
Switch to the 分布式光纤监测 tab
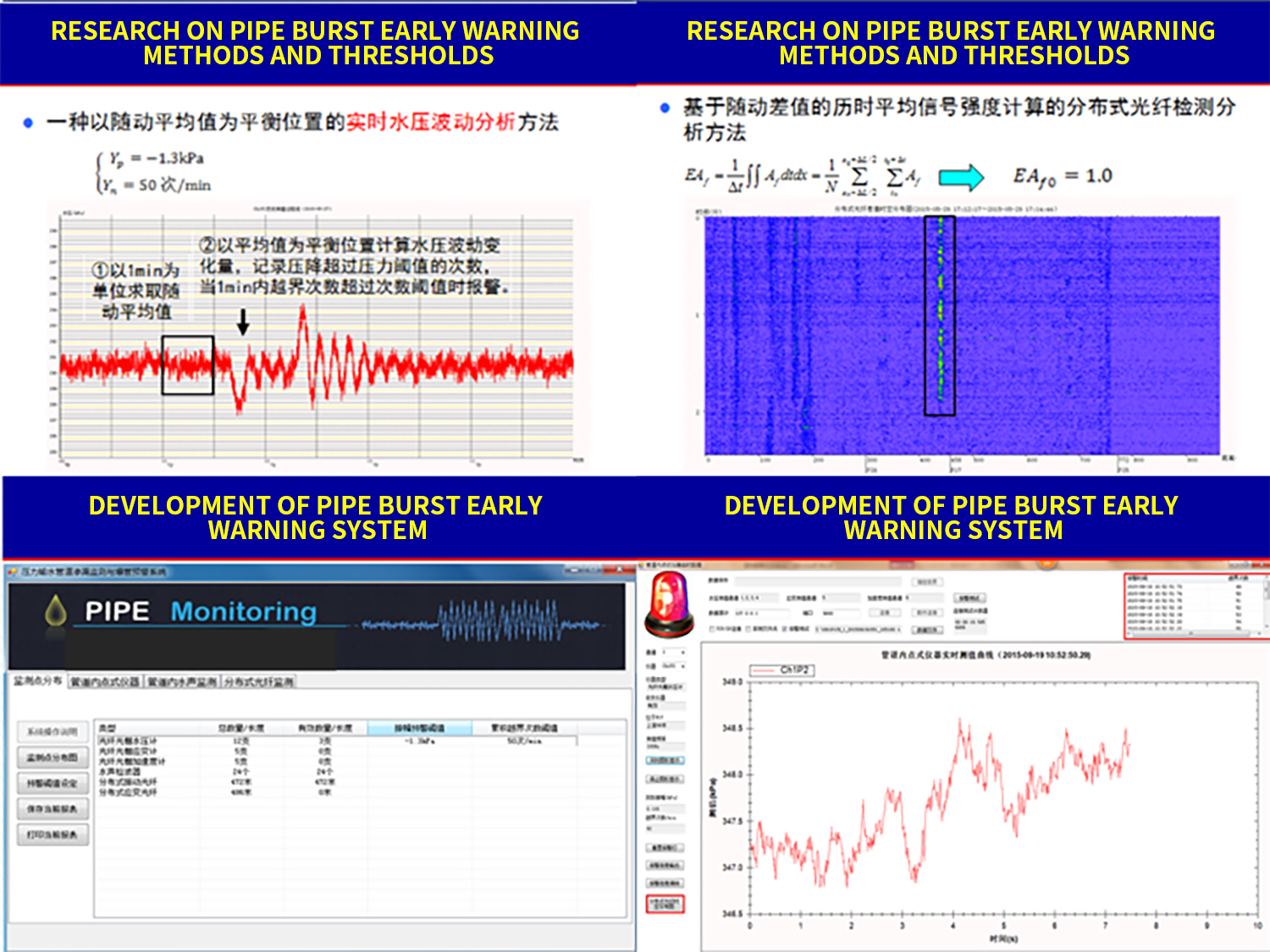pos(258,682)
